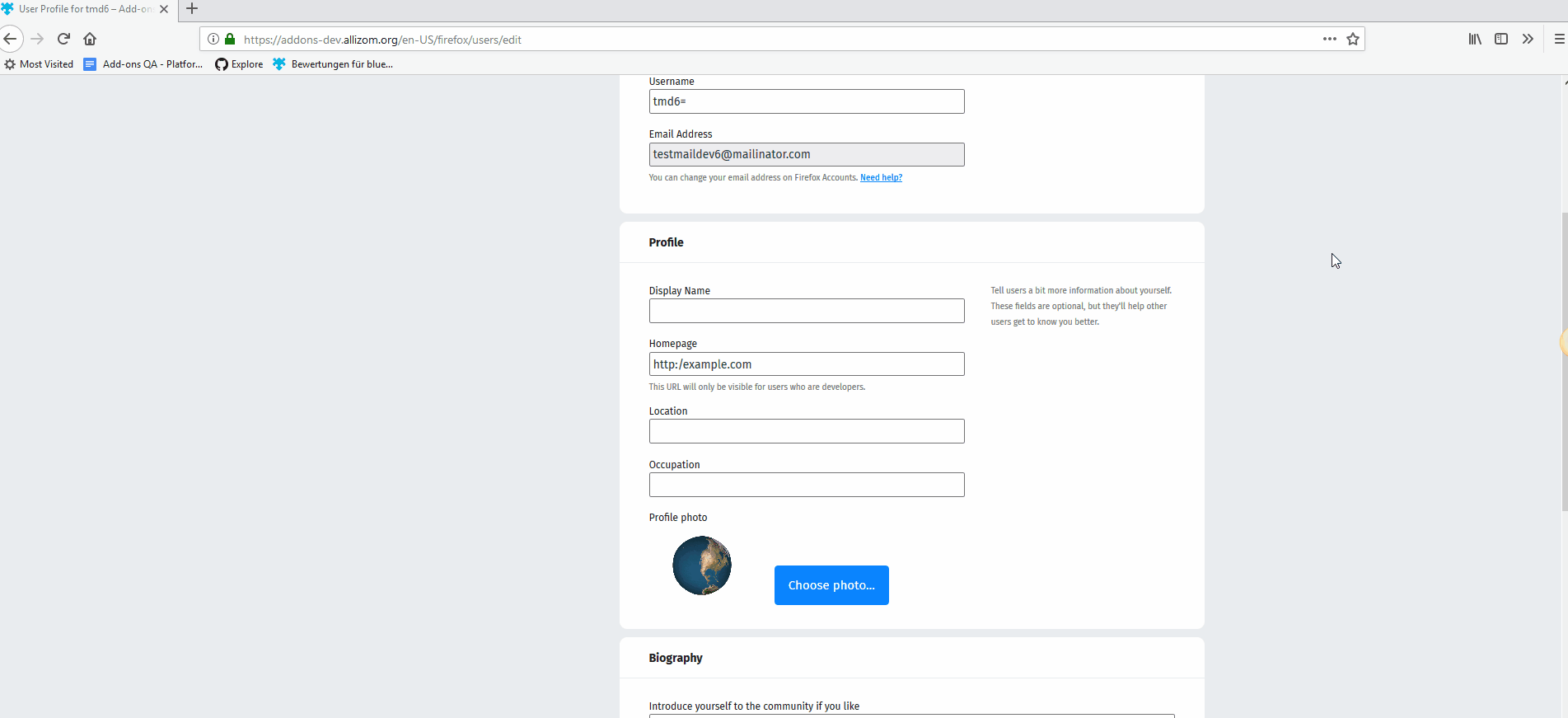
Task: Click the disabled Email Address field
Action: [806, 154]
